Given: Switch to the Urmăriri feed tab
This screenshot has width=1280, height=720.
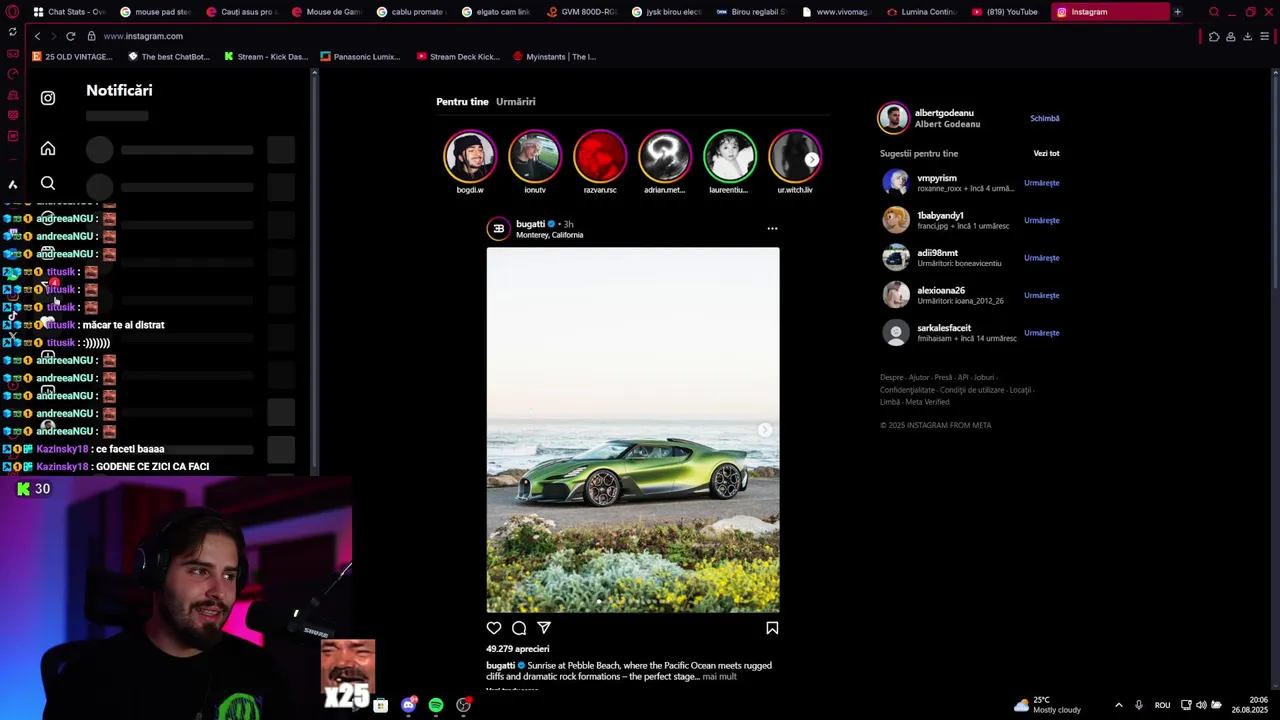Looking at the screenshot, I should click(515, 102).
